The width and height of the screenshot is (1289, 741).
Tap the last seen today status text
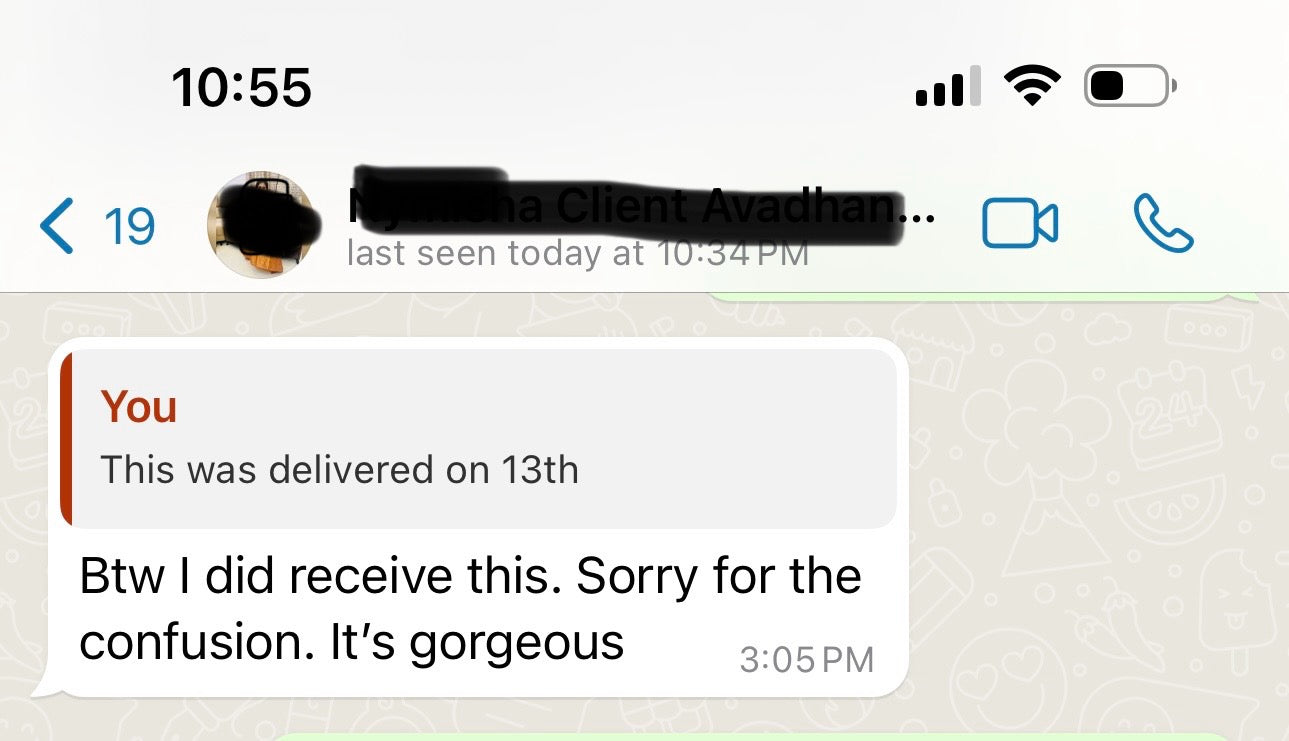577,253
